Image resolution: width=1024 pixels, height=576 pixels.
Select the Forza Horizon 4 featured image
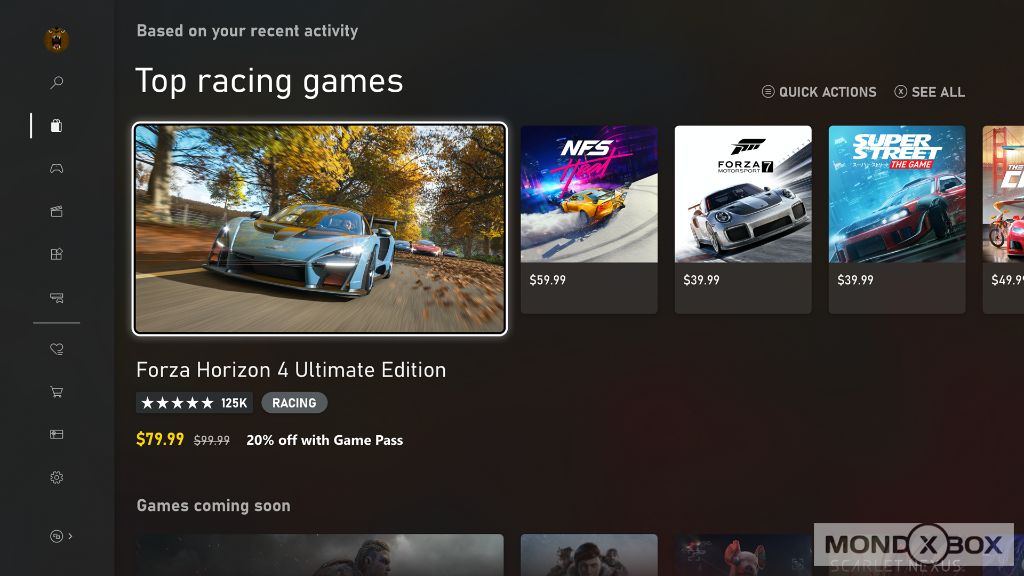[x=320, y=229]
